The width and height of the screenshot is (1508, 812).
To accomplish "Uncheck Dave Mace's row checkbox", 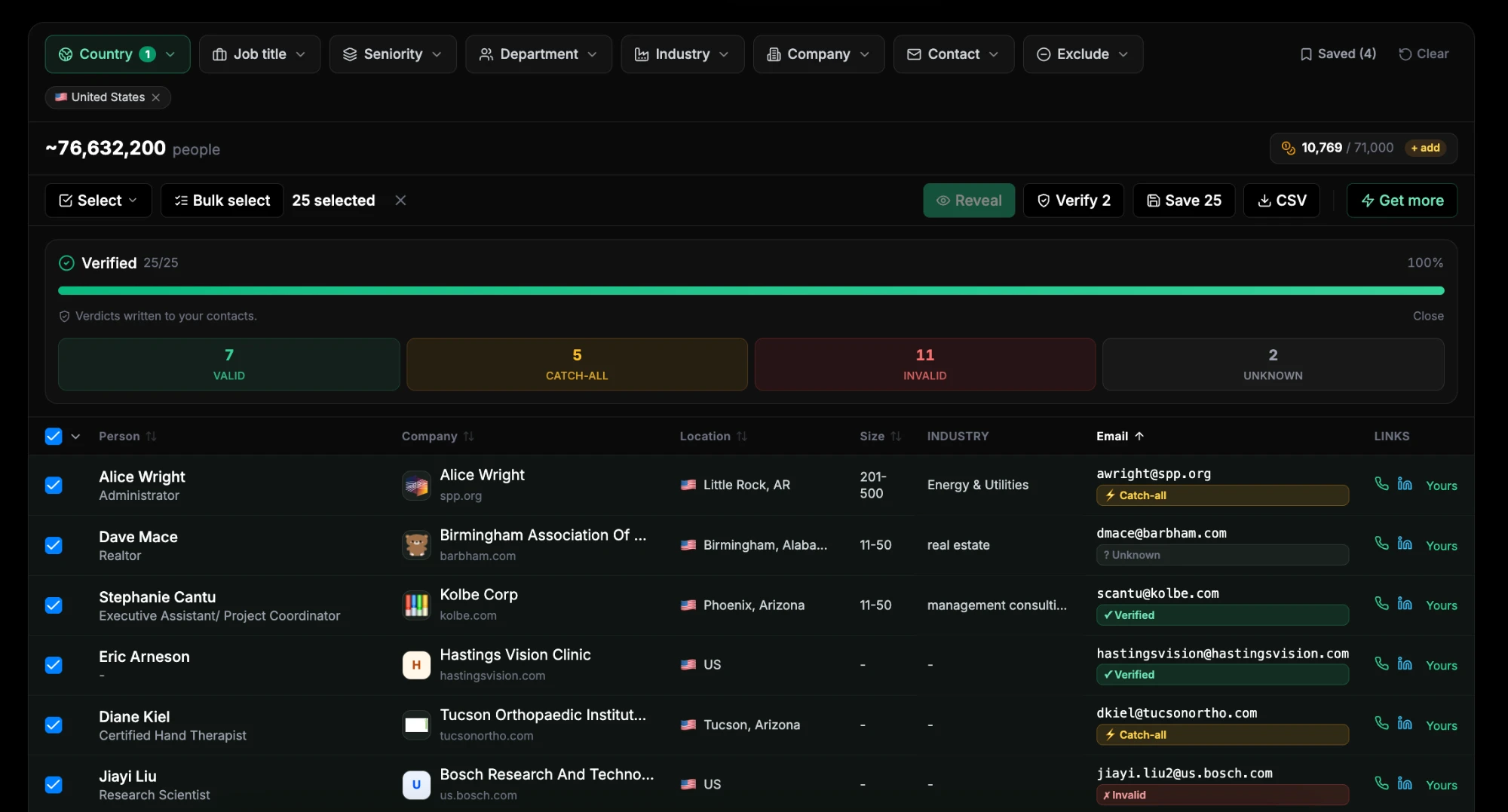I will [x=54, y=545].
